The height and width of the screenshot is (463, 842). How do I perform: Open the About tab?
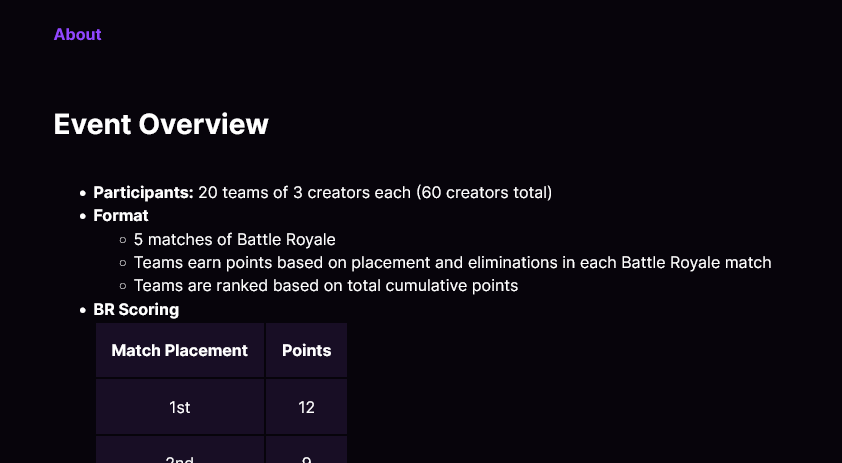(77, 34)
